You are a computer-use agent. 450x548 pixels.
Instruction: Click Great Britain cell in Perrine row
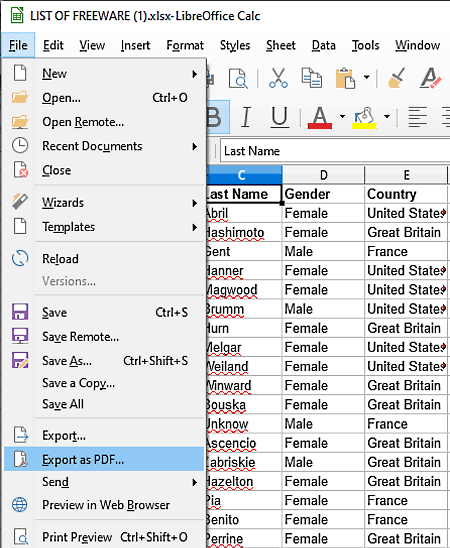coord(406,539)
